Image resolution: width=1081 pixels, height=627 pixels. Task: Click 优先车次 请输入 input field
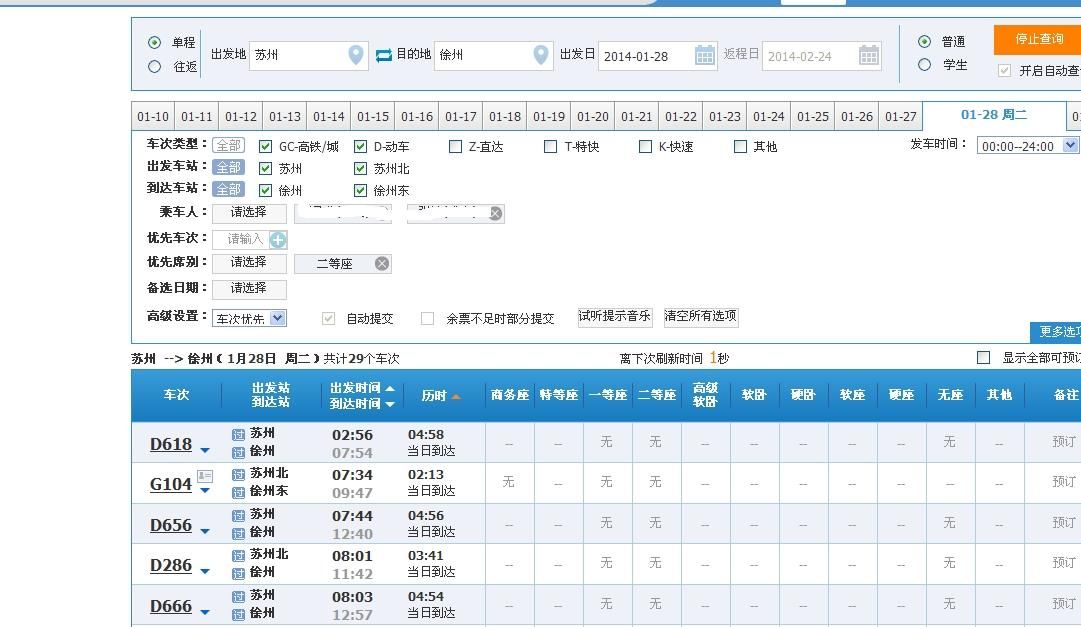[x=241, y=239]
